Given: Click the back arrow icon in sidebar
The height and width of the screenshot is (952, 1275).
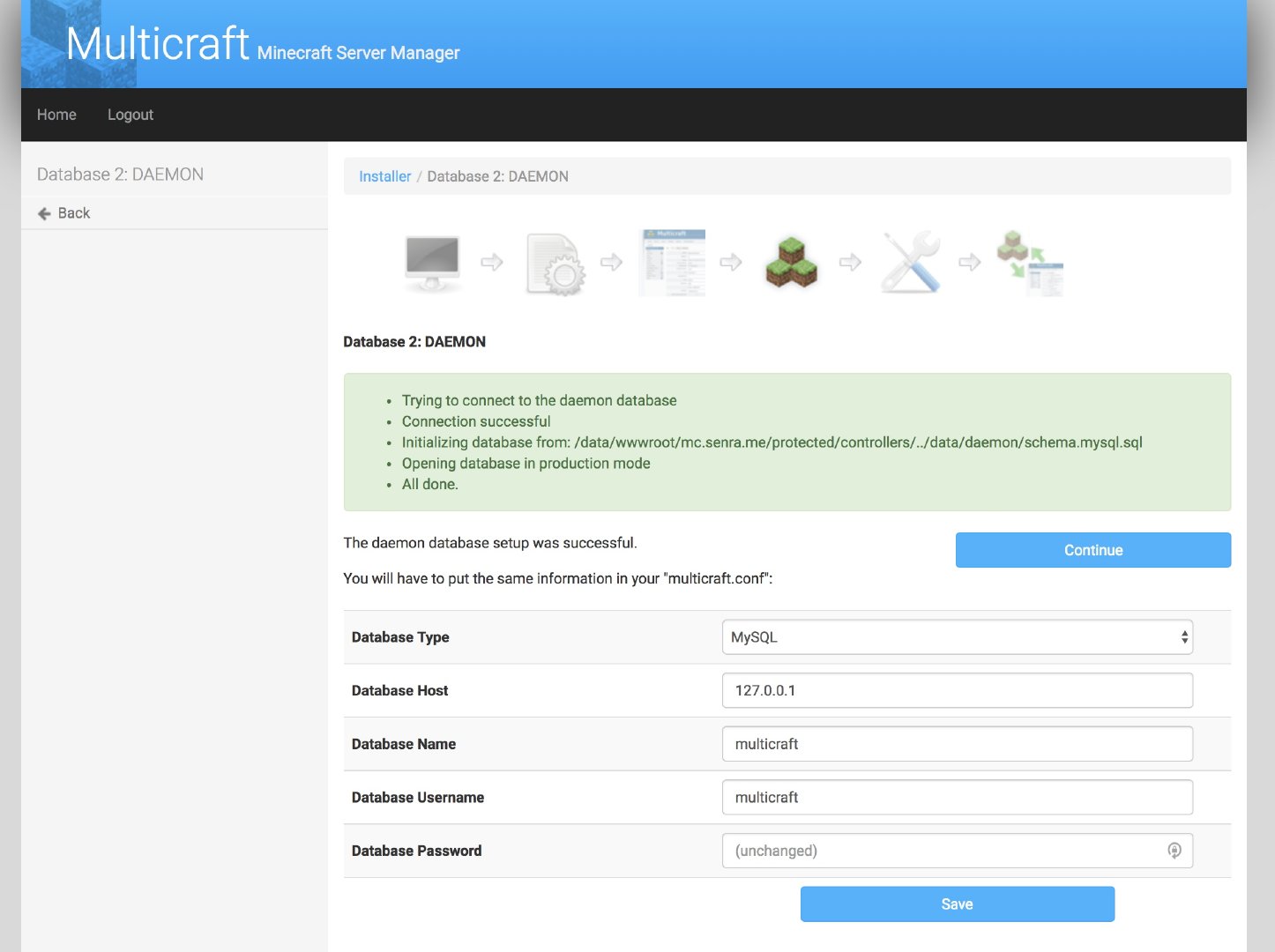Looking at the screenshot, I should coord(44,213).
